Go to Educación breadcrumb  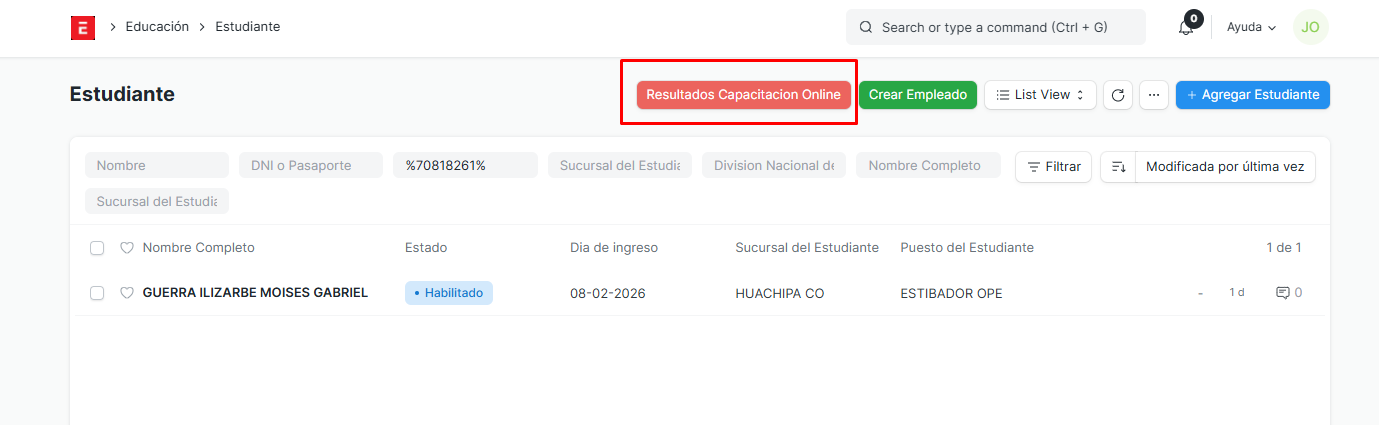[x=157, y=27]
